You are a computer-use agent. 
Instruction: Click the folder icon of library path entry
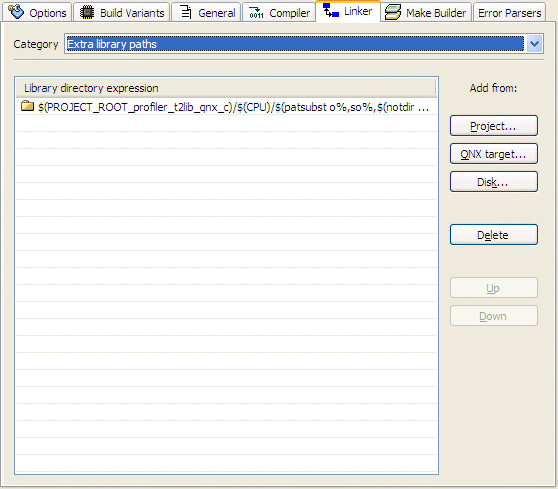(27, 106)
